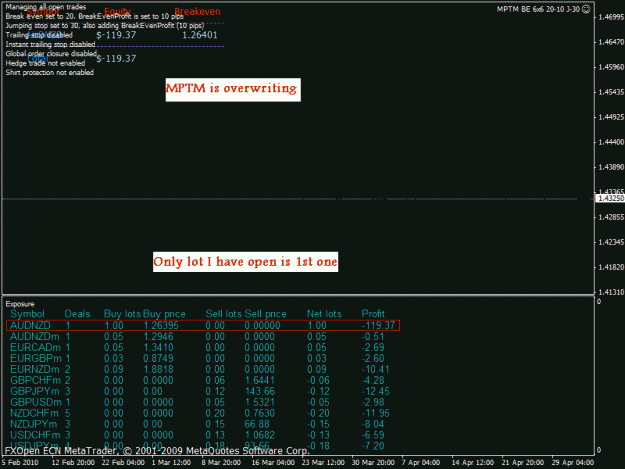Screen dimensions: 625x469
Task: Click the 1.42345 price scale label
Action: (x=611, y=242)
